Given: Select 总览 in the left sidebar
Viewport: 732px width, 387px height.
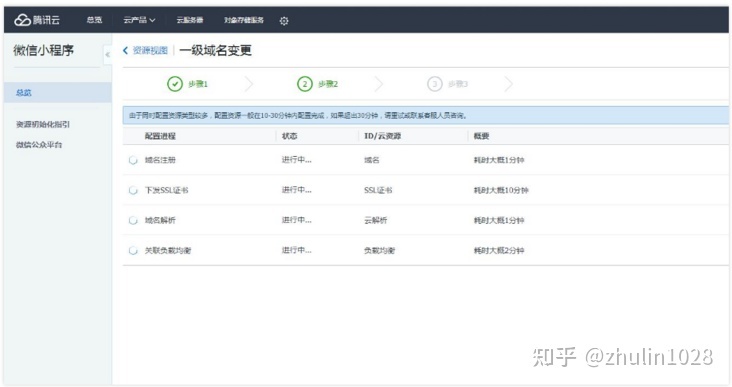Looking at the screenshot, I should [57, 92].
